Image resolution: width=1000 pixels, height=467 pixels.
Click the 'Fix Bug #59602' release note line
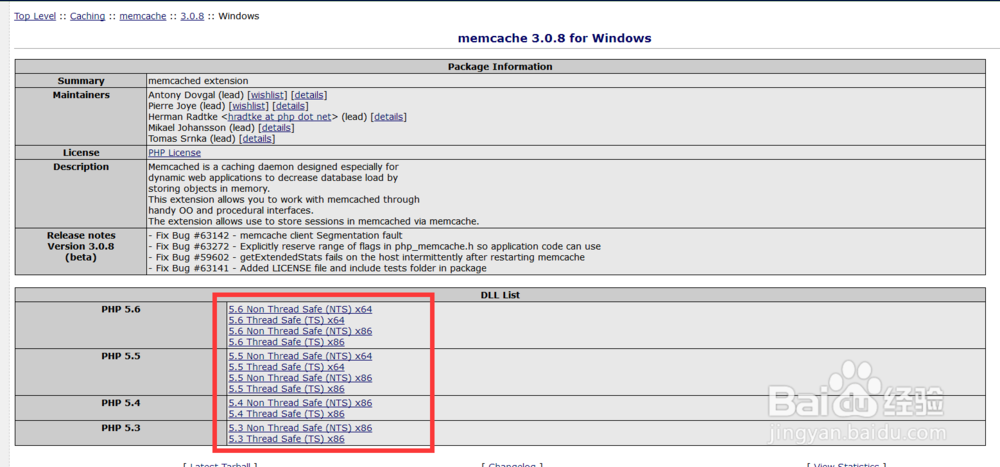pos(367,257)
